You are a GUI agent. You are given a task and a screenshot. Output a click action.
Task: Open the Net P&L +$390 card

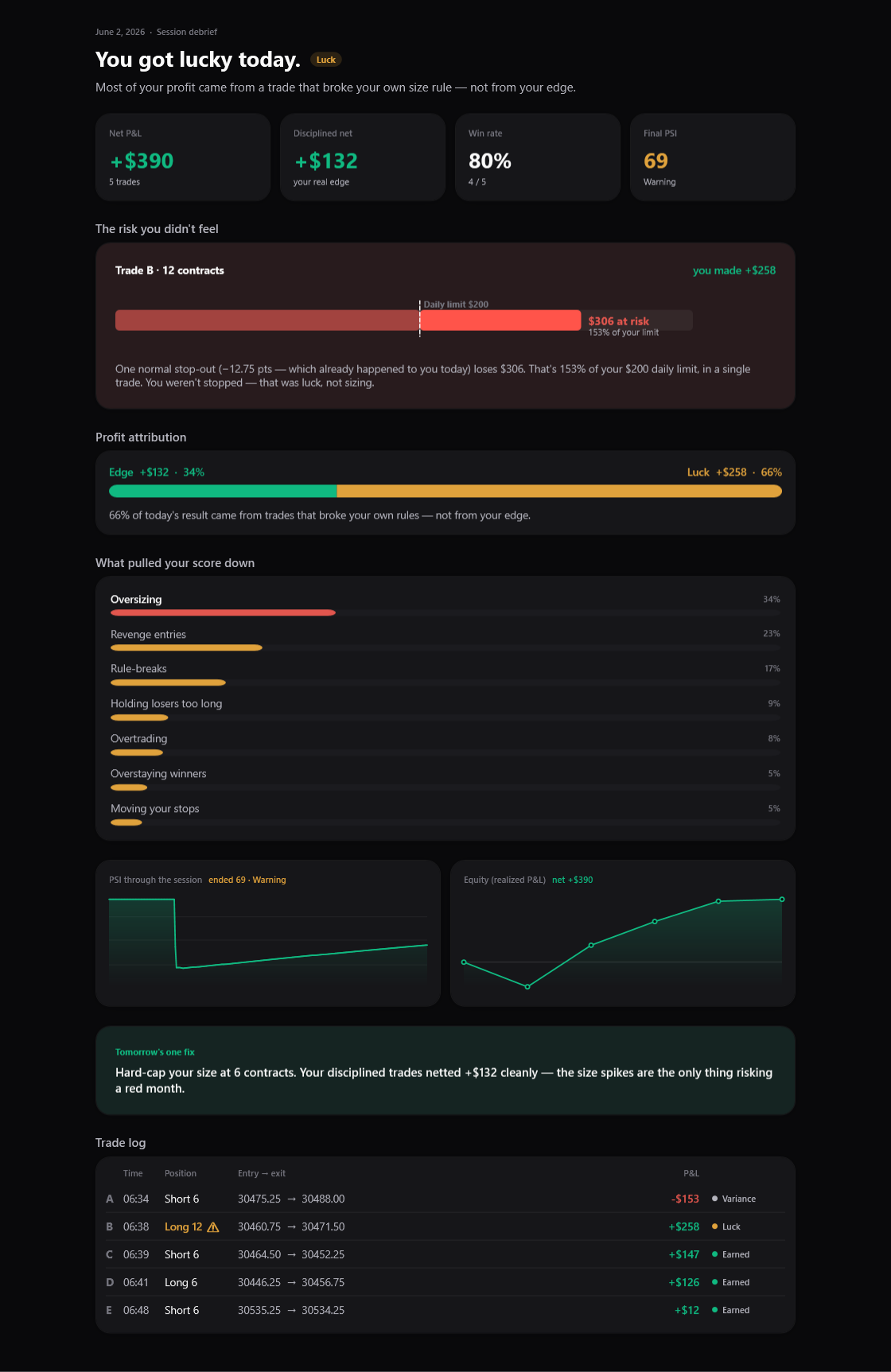(x=183, y=157)
